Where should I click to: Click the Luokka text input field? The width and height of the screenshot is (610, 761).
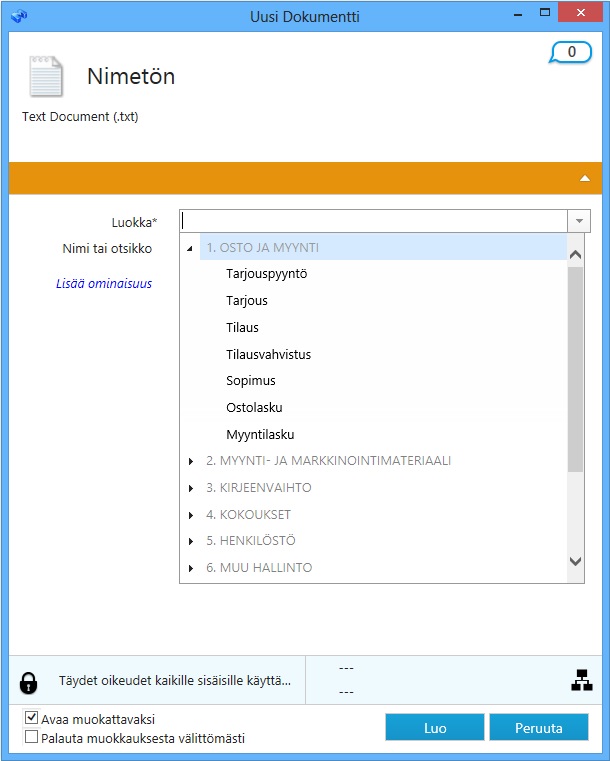[373, 221]
